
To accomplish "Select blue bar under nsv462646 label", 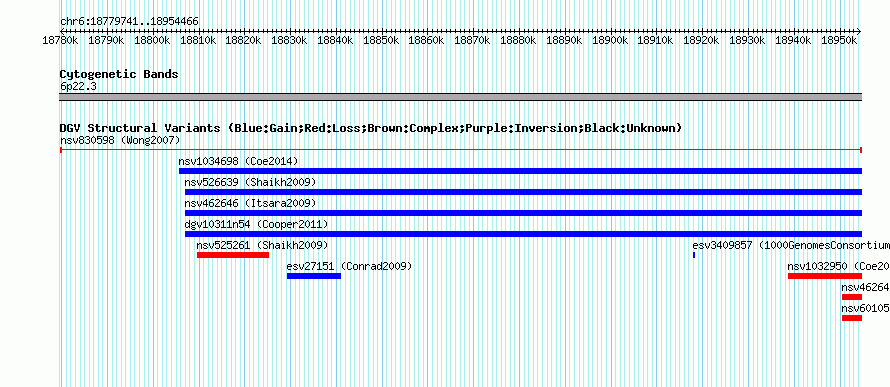I will [523, 213].
